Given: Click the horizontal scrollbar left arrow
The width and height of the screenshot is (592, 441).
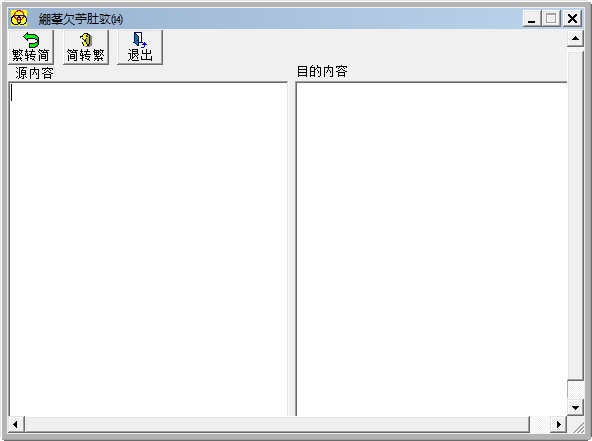Looking at the screenshot, I should coord(15,424).
